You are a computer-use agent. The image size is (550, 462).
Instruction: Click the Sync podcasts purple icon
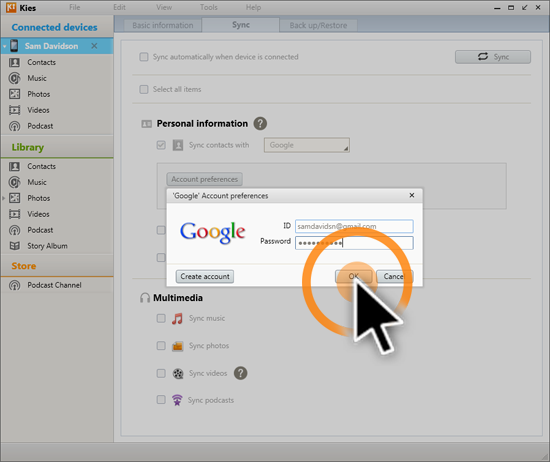(177, 400)
